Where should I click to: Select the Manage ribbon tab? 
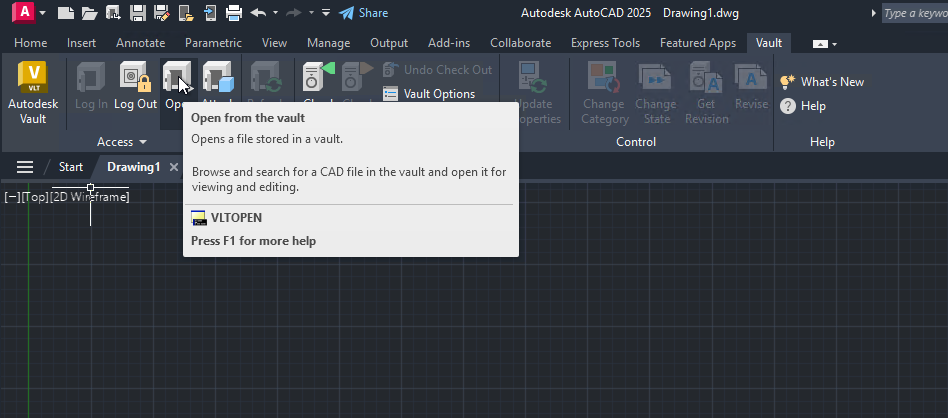(328, 43)
